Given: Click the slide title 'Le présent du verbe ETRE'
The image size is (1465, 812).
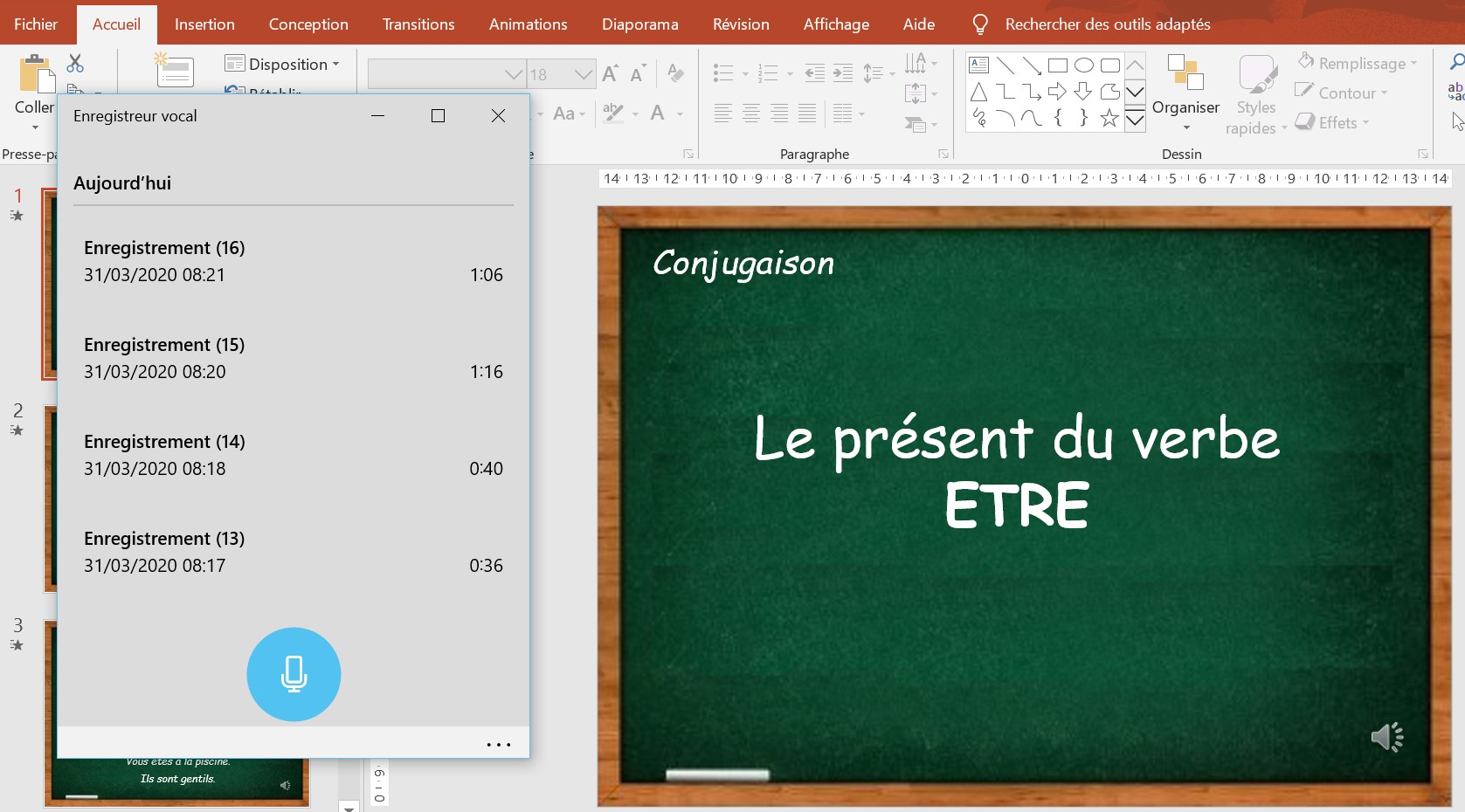Looking at the screenshot, I should pos(1017,471).
